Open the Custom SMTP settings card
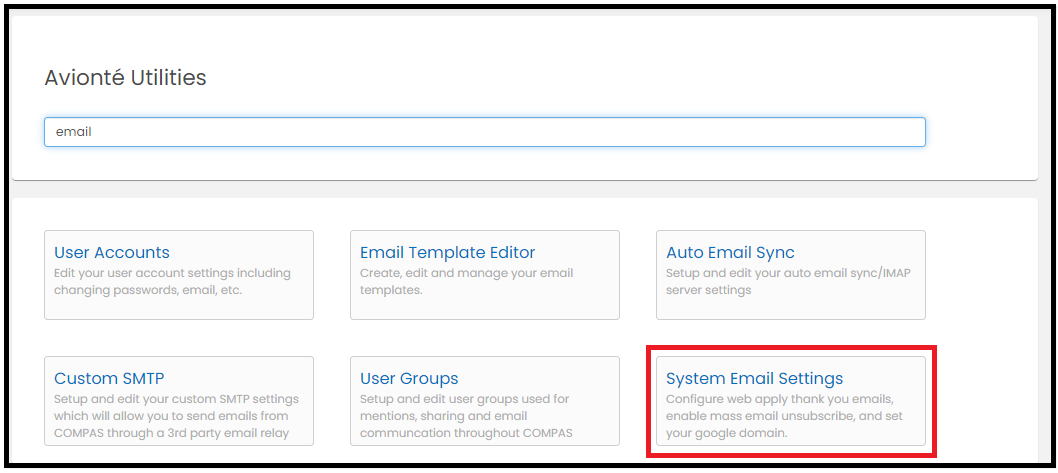1058x473 pixels. [179, 401]
